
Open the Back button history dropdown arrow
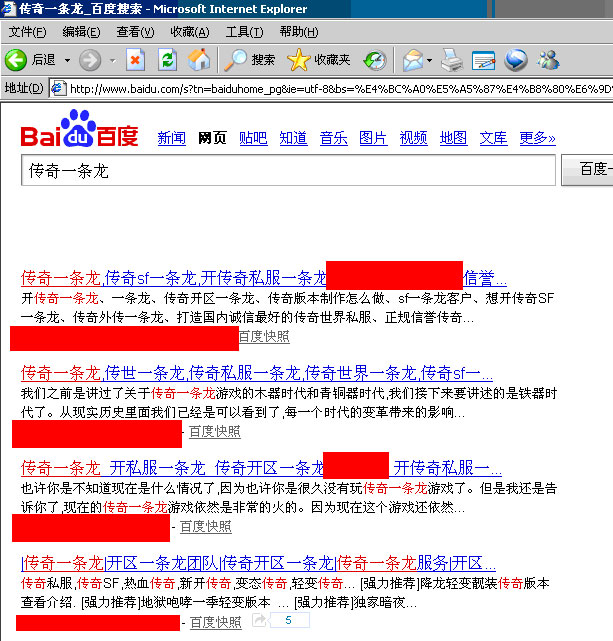(x=67, y=60)
